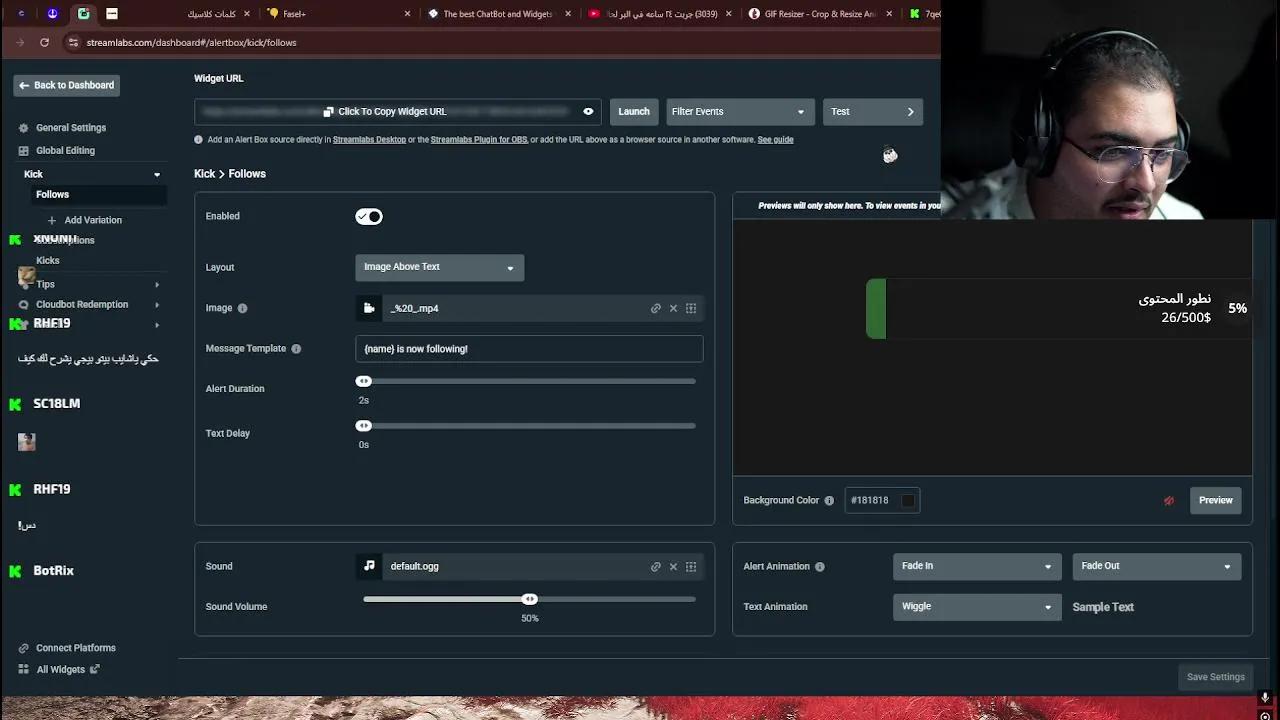Click Add Variation in sidebar

(x=93, y=220)
